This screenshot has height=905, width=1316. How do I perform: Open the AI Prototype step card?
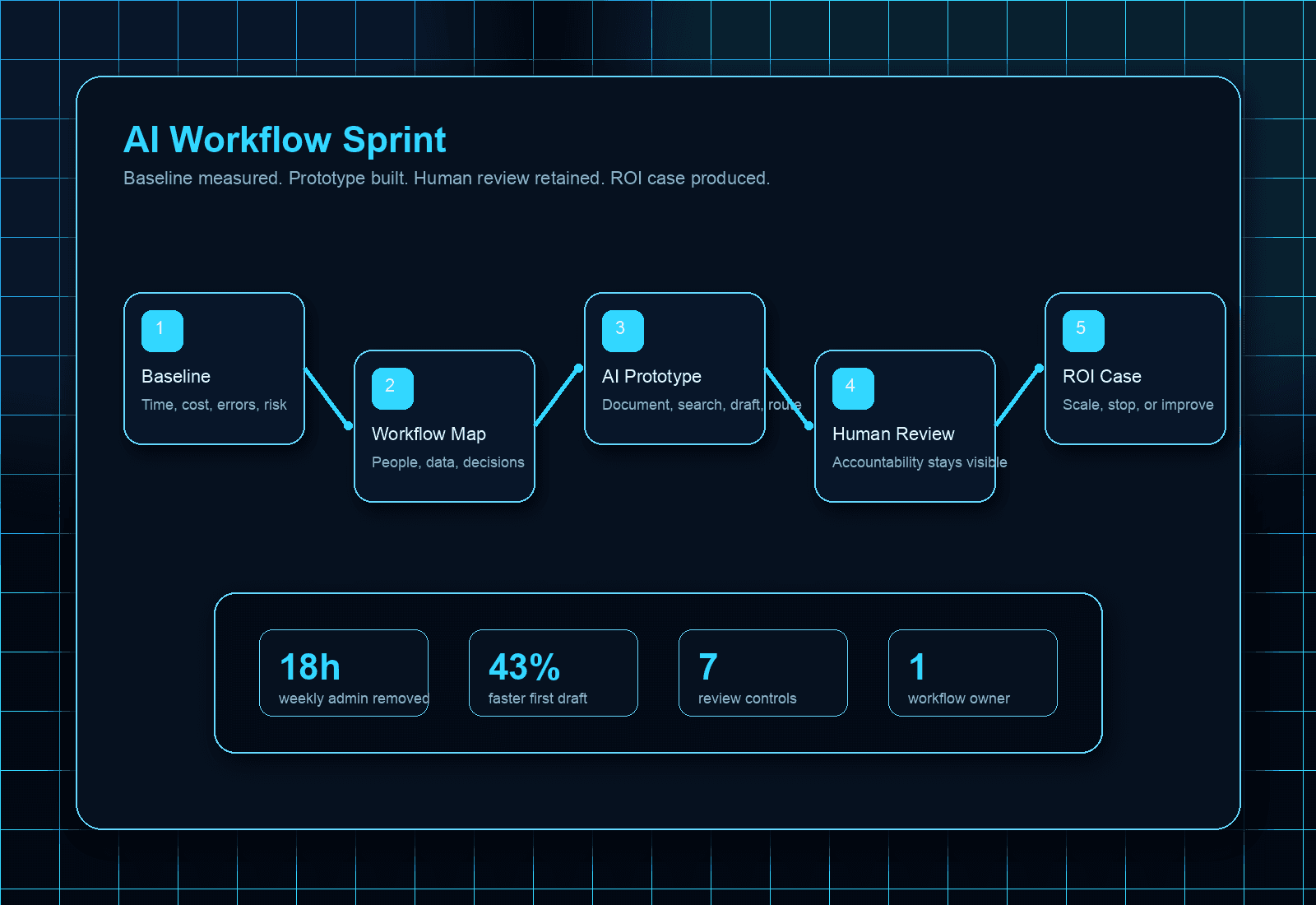pyautogui.click(x=674, y=368)
